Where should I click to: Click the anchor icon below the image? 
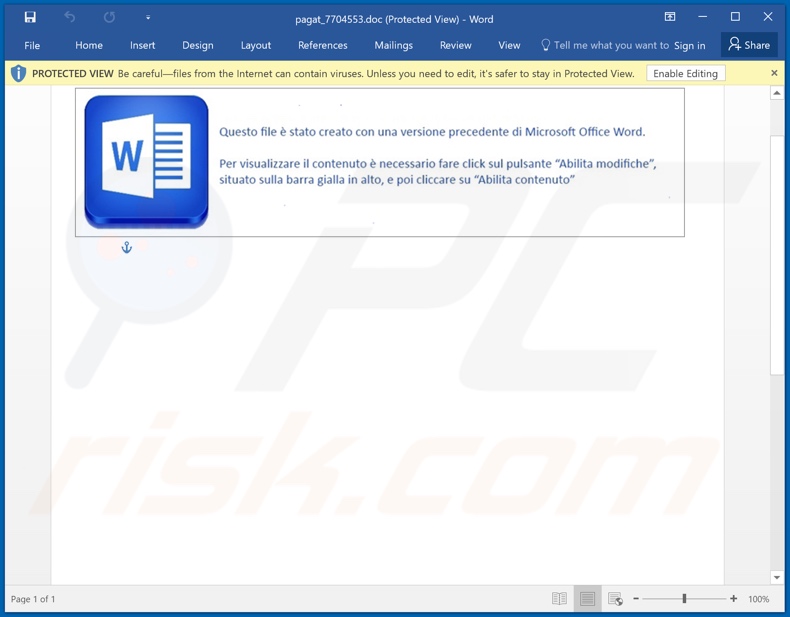coord(126,247)
